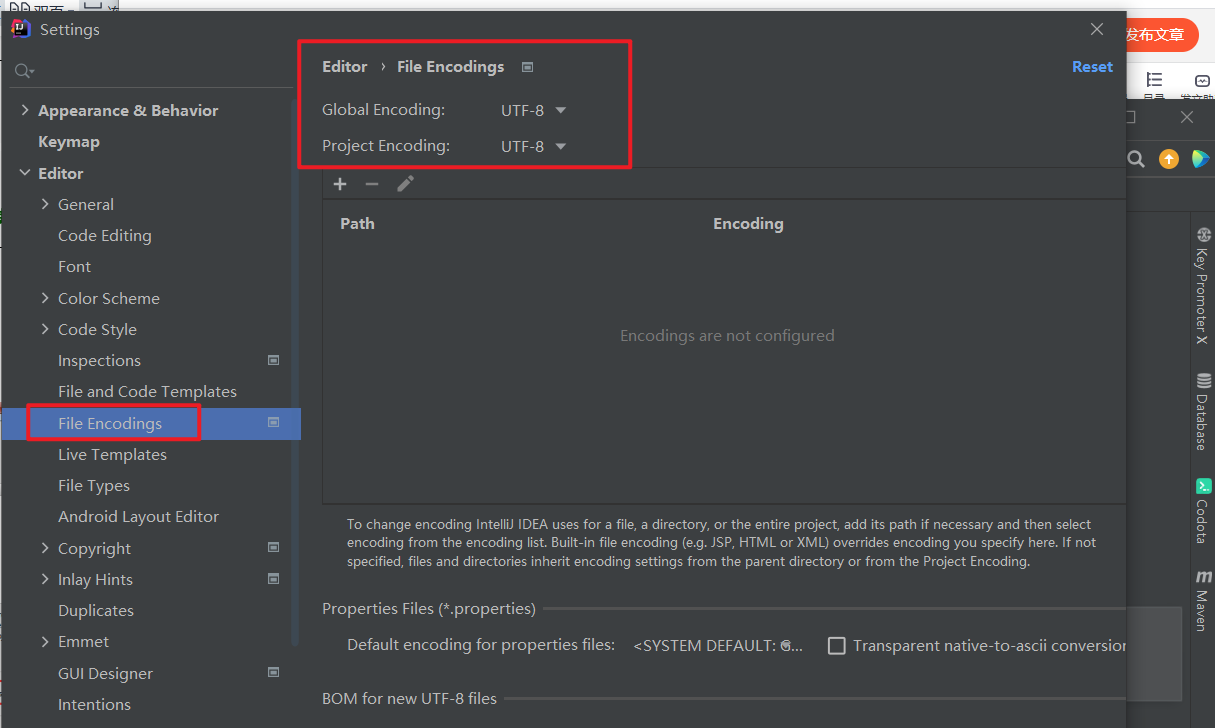
Task: Click the Path column header
Action: [357, 224]
